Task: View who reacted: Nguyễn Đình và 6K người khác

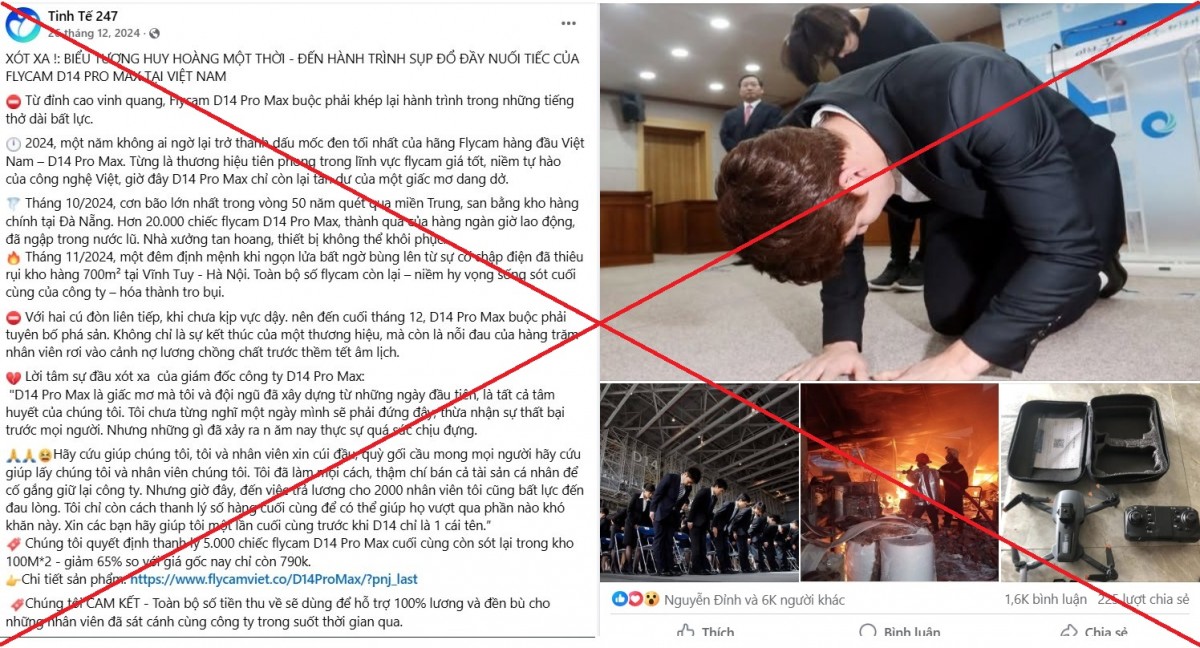Action: (756, 600)
